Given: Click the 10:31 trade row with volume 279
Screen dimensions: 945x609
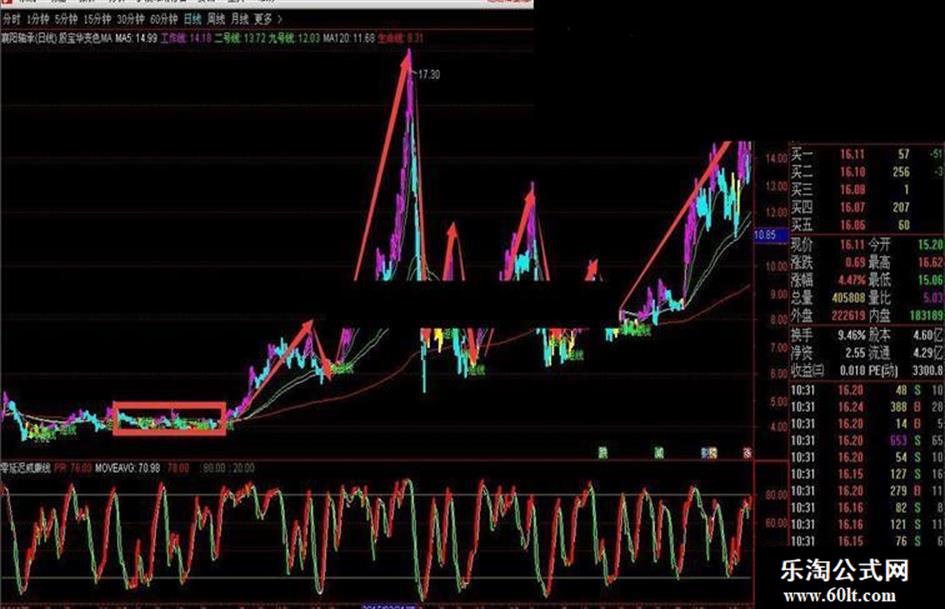Looking at the screenshot, I should 867,491.
